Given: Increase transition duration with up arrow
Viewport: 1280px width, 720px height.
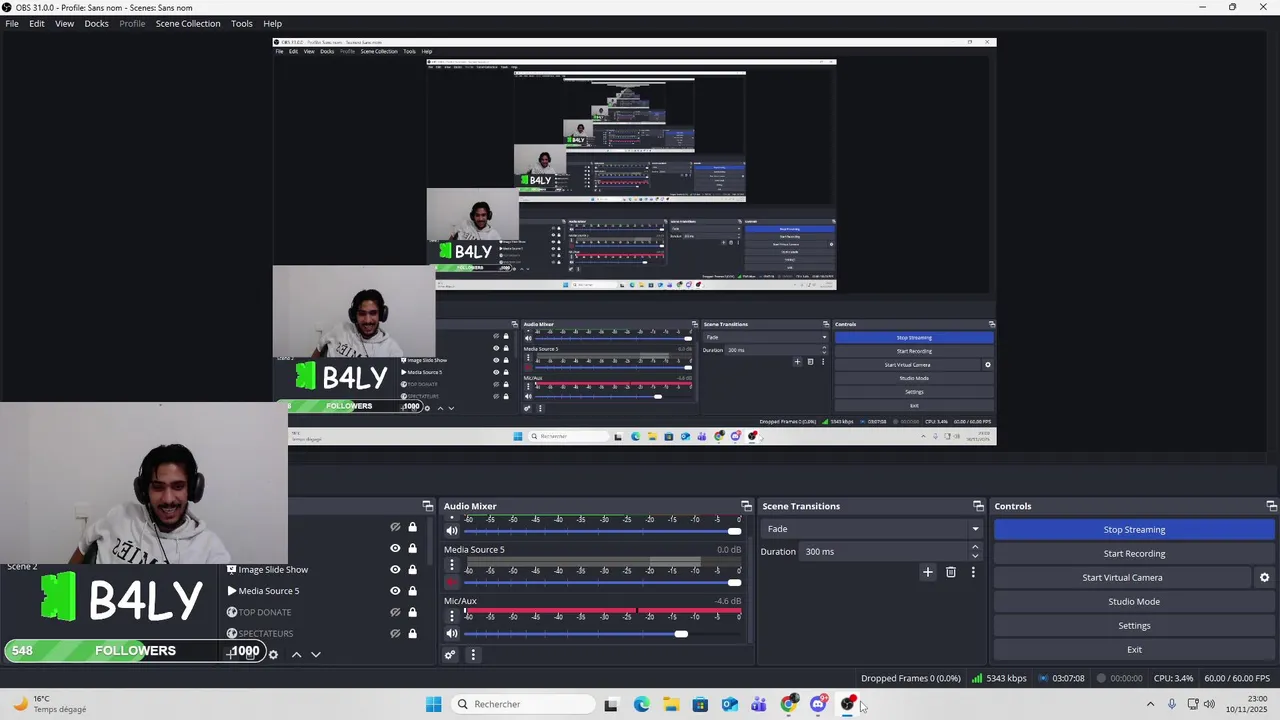Looking at the screenshot, I should click(x=975, y=547).
